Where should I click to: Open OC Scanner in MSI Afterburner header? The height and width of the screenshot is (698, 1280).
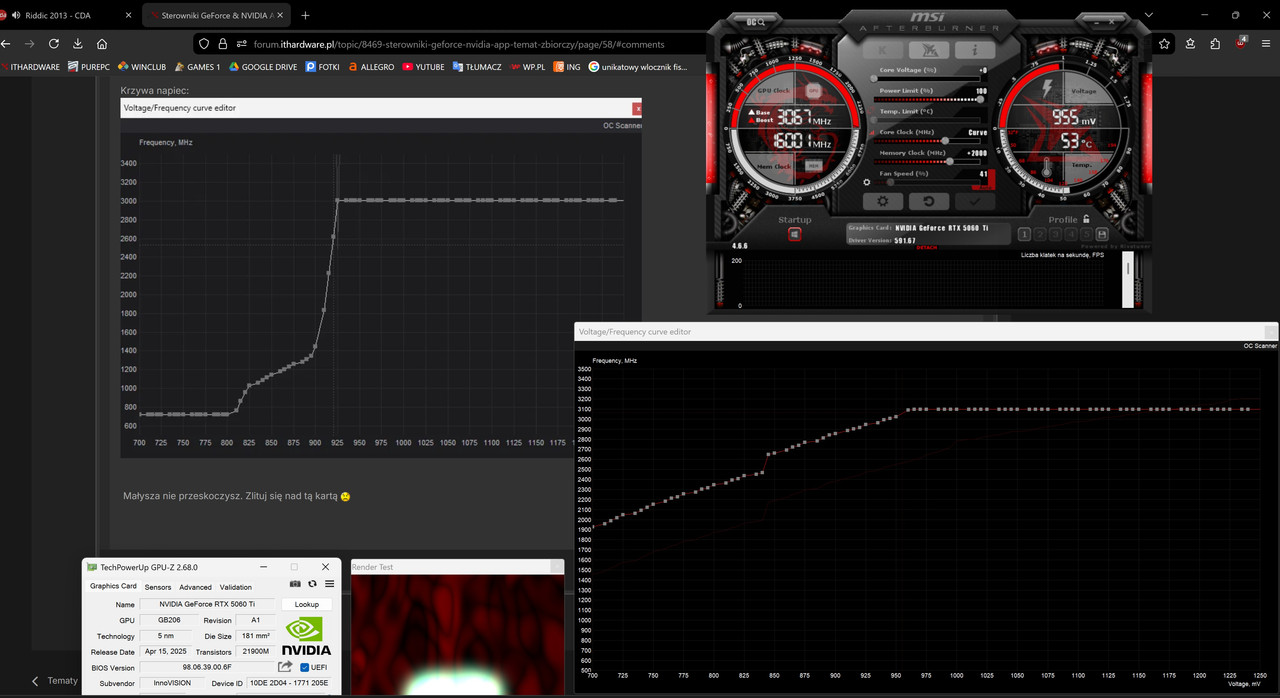click(756, 21)
